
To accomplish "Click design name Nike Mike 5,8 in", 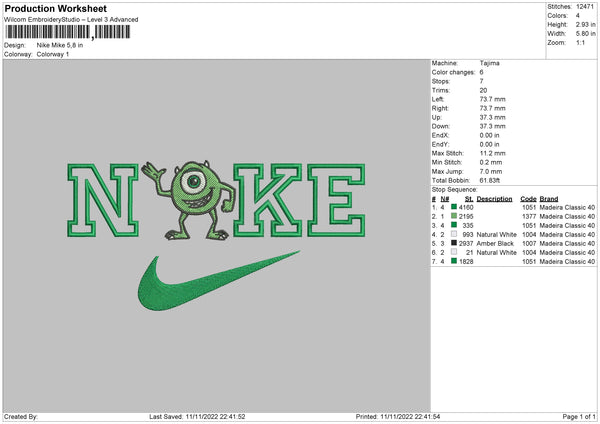I will click(60, 45).
